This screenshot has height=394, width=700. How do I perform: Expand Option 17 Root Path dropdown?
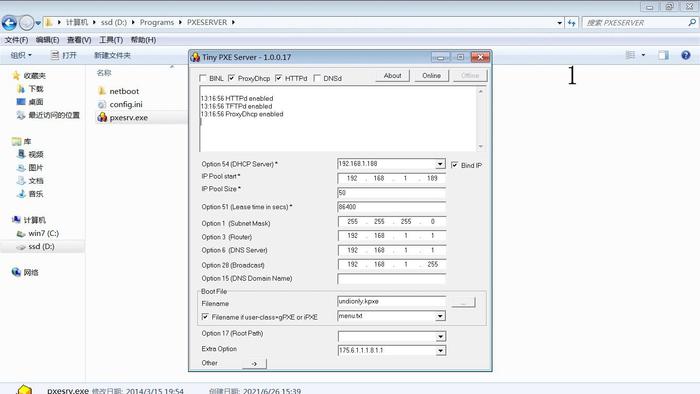[x=440, y=336]
